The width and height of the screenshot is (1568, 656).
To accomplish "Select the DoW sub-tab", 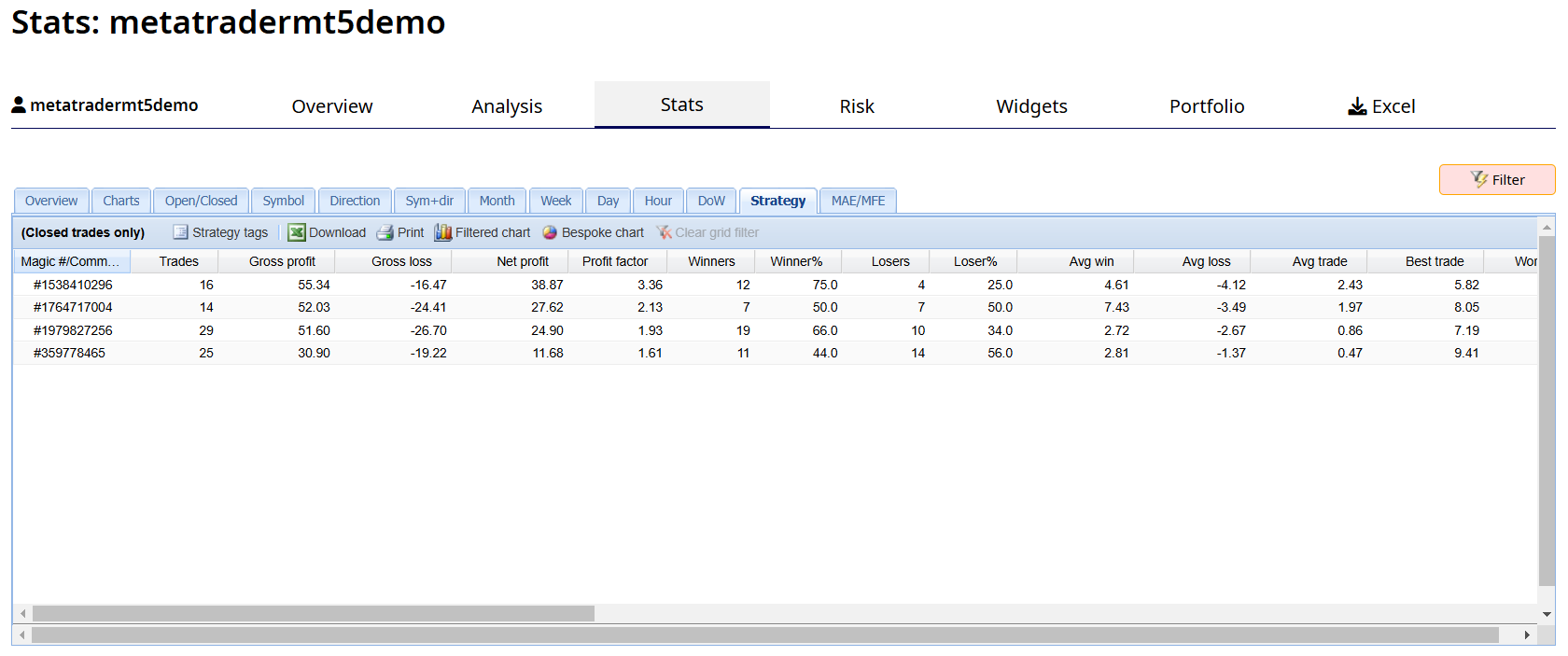I will pos(711,201).
